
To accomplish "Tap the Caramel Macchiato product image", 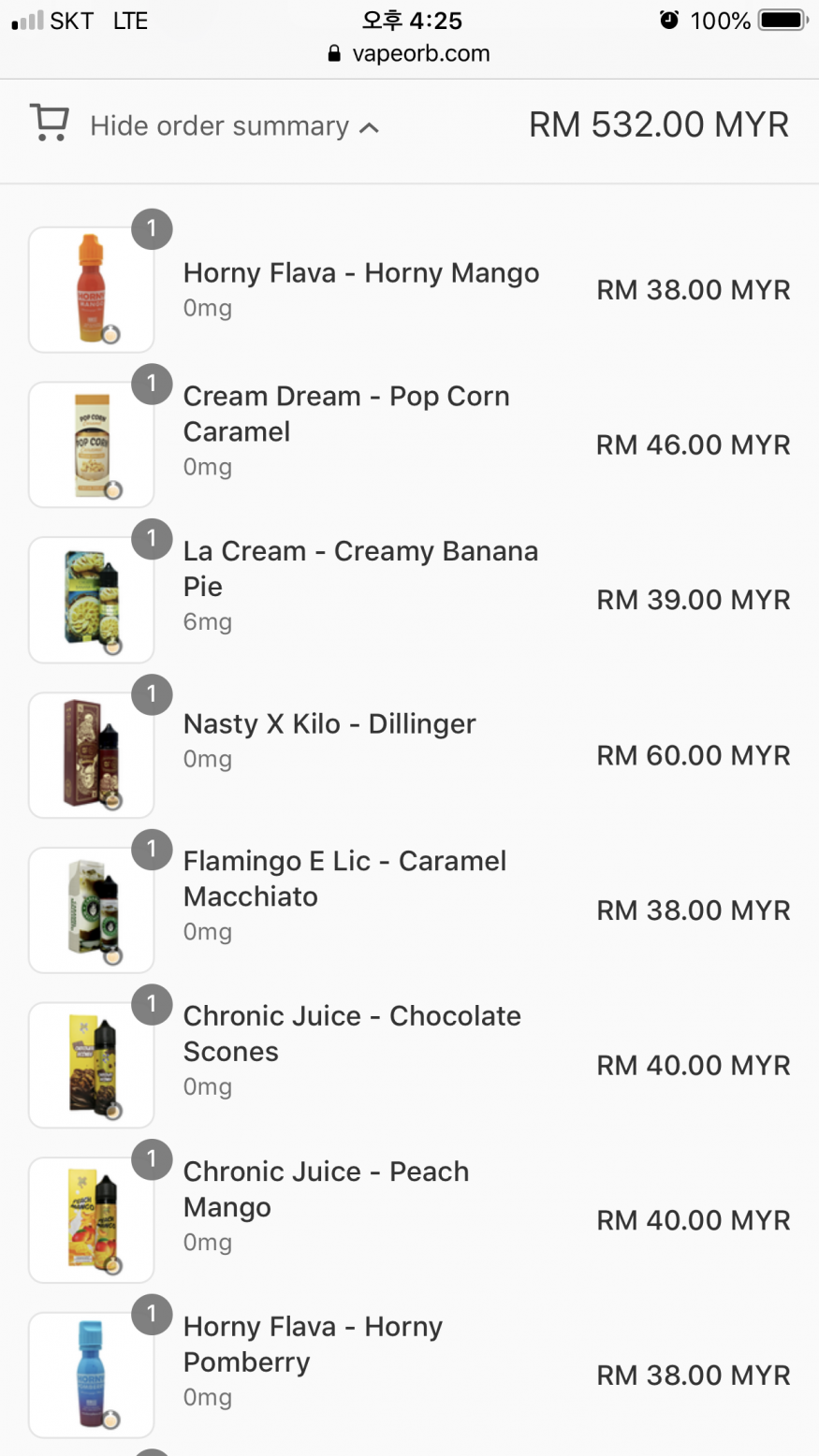I will pos(91,910).
